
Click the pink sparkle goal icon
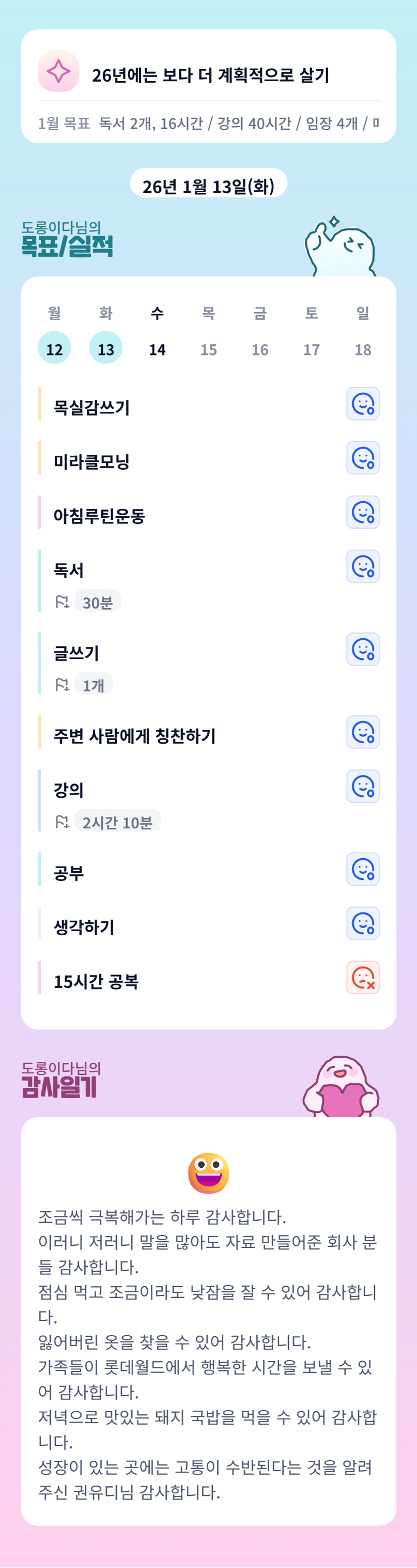point(58,71)
